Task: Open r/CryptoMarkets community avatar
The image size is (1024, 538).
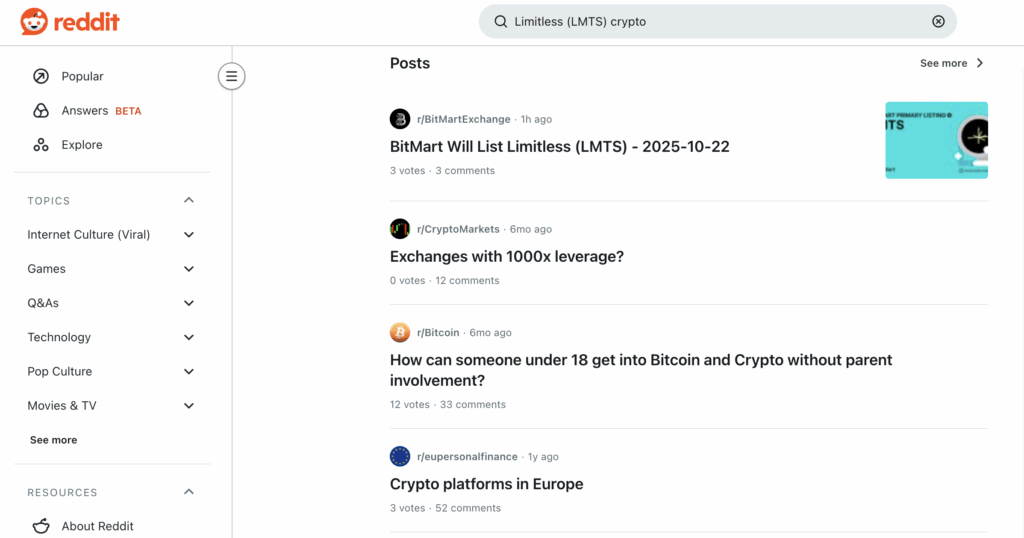Action: [x=400, y=229]
